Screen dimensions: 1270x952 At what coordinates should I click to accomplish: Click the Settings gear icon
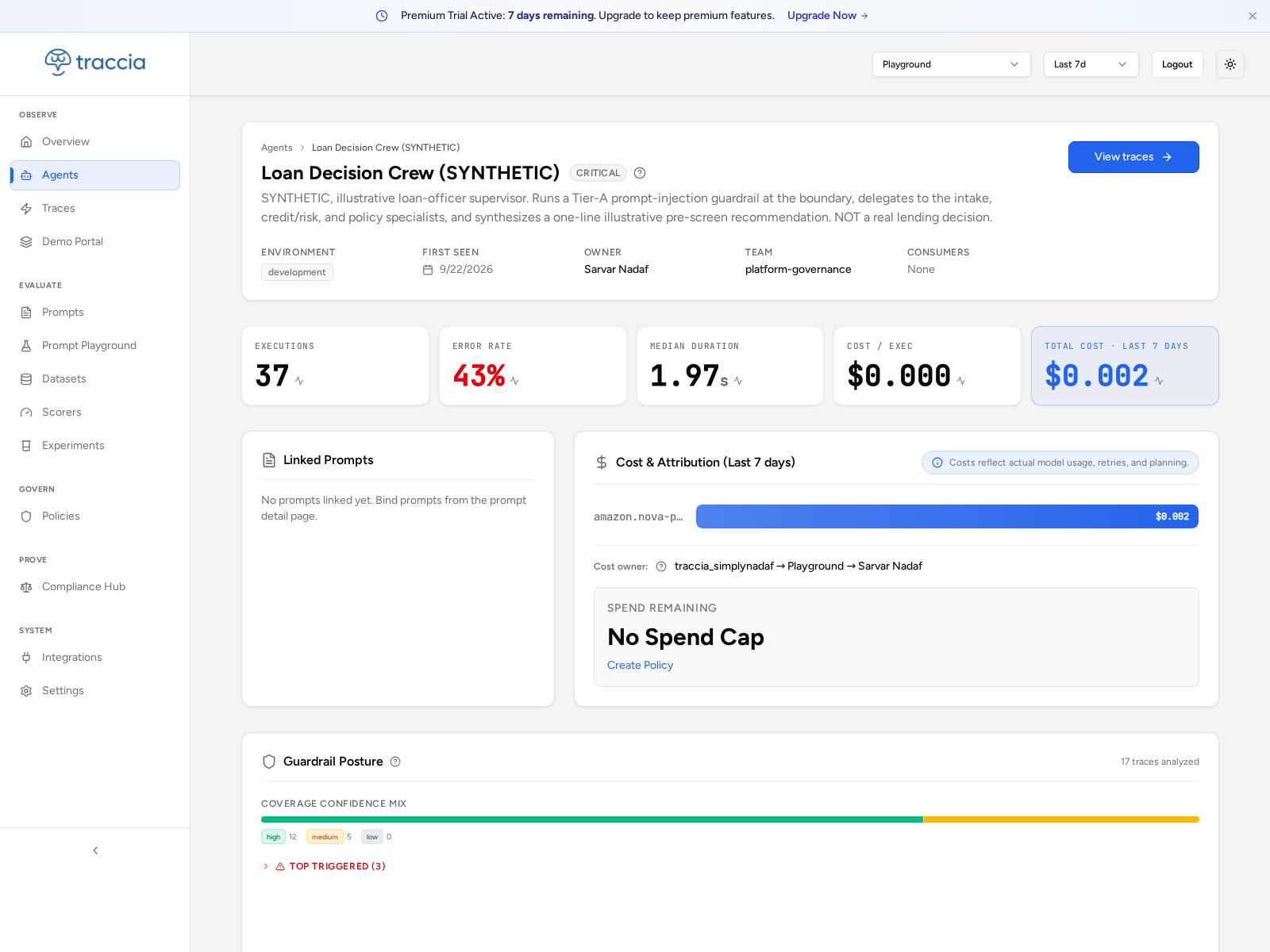(x=26, y=691)
